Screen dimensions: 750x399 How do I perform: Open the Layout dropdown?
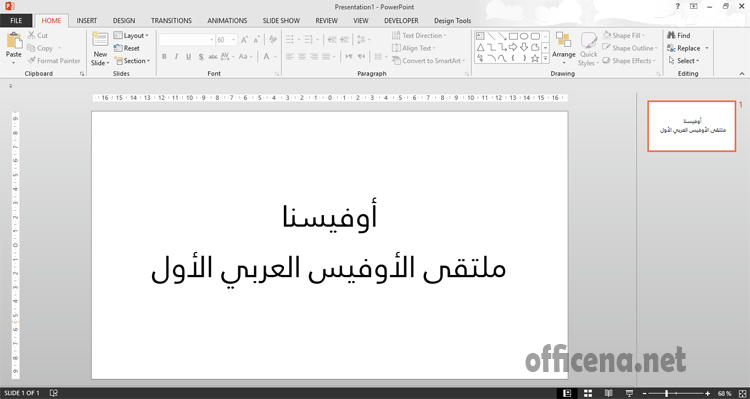pyautogui.click(x=131, y=35)
